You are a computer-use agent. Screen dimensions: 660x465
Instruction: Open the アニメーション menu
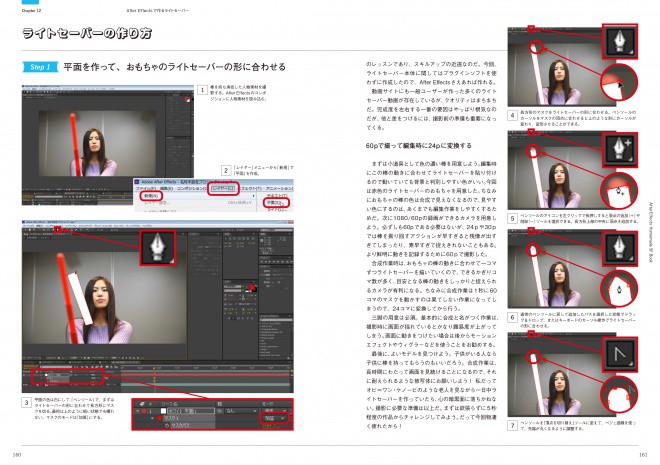[279, 189]
